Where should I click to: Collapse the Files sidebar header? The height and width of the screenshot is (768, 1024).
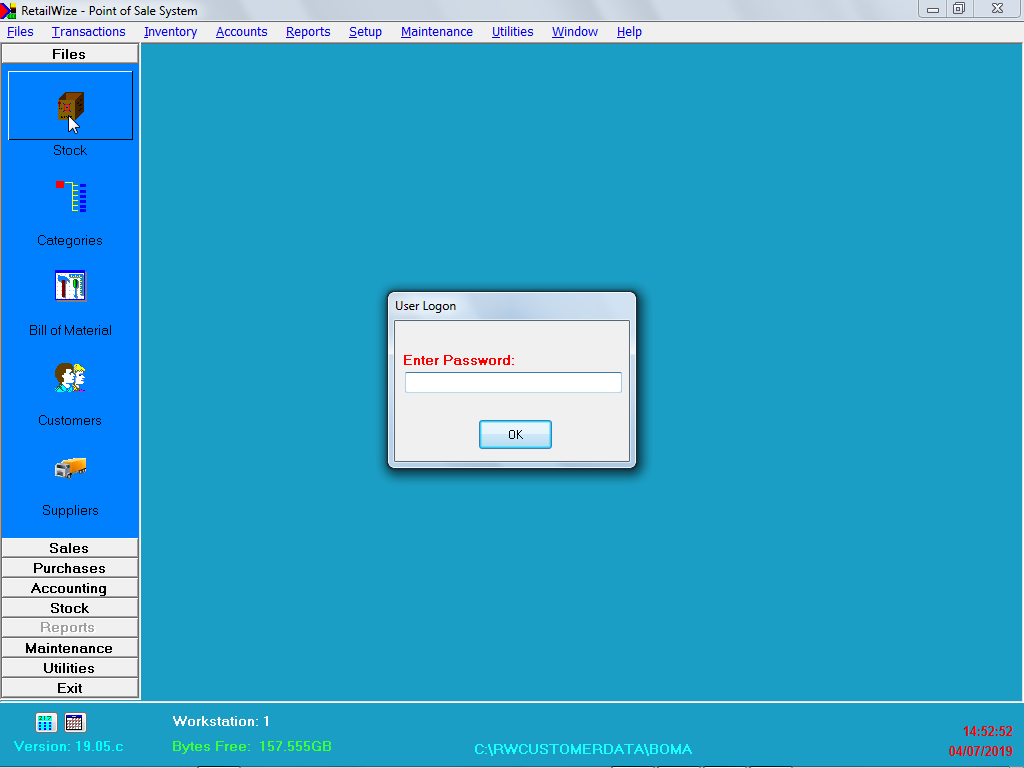click(69, 54)
